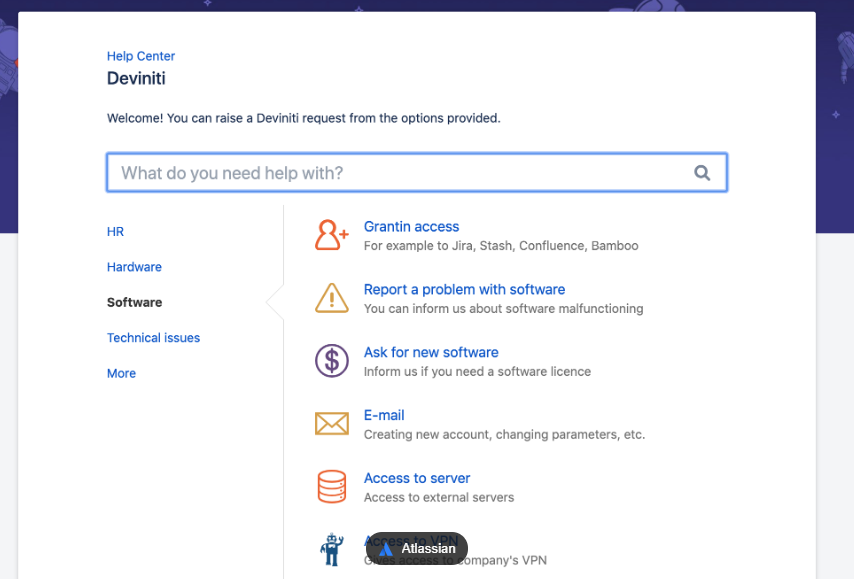
Task: Open Report a problem with software
Action: tap(464, 289)
